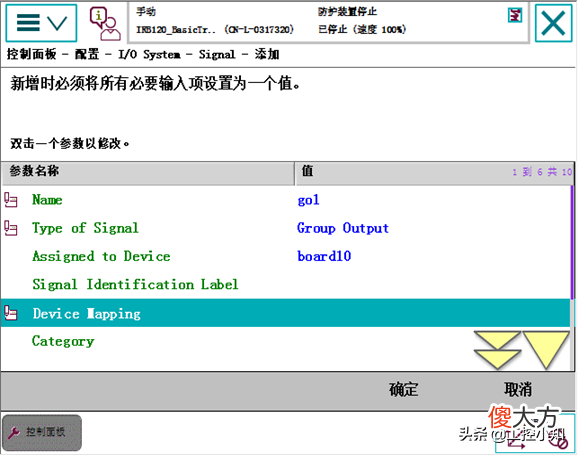Click the icon beside Device Mapping
578x455 pixels.
[11, 313]
